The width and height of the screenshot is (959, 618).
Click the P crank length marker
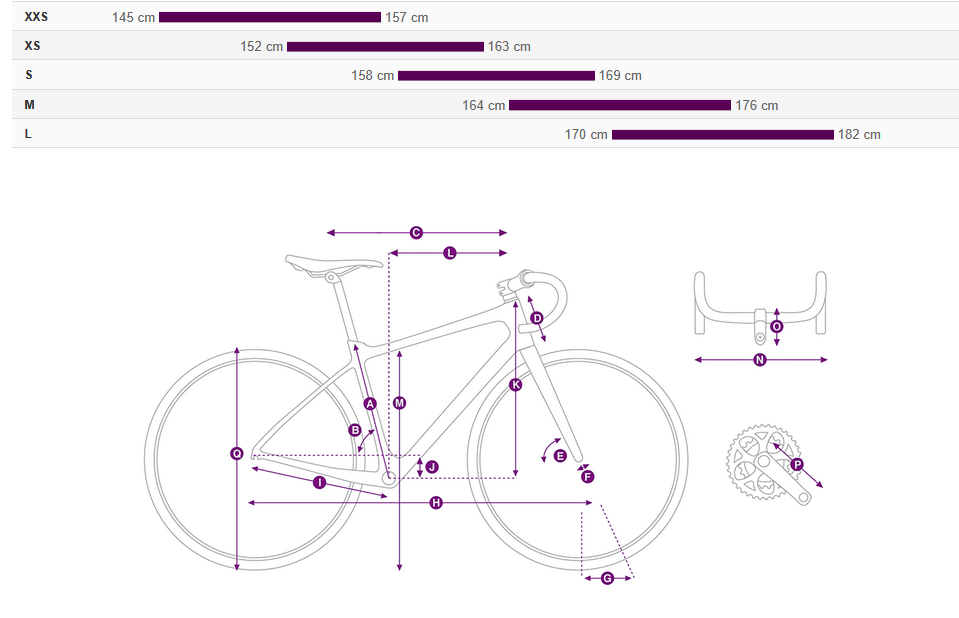click(x=797, y=465)
